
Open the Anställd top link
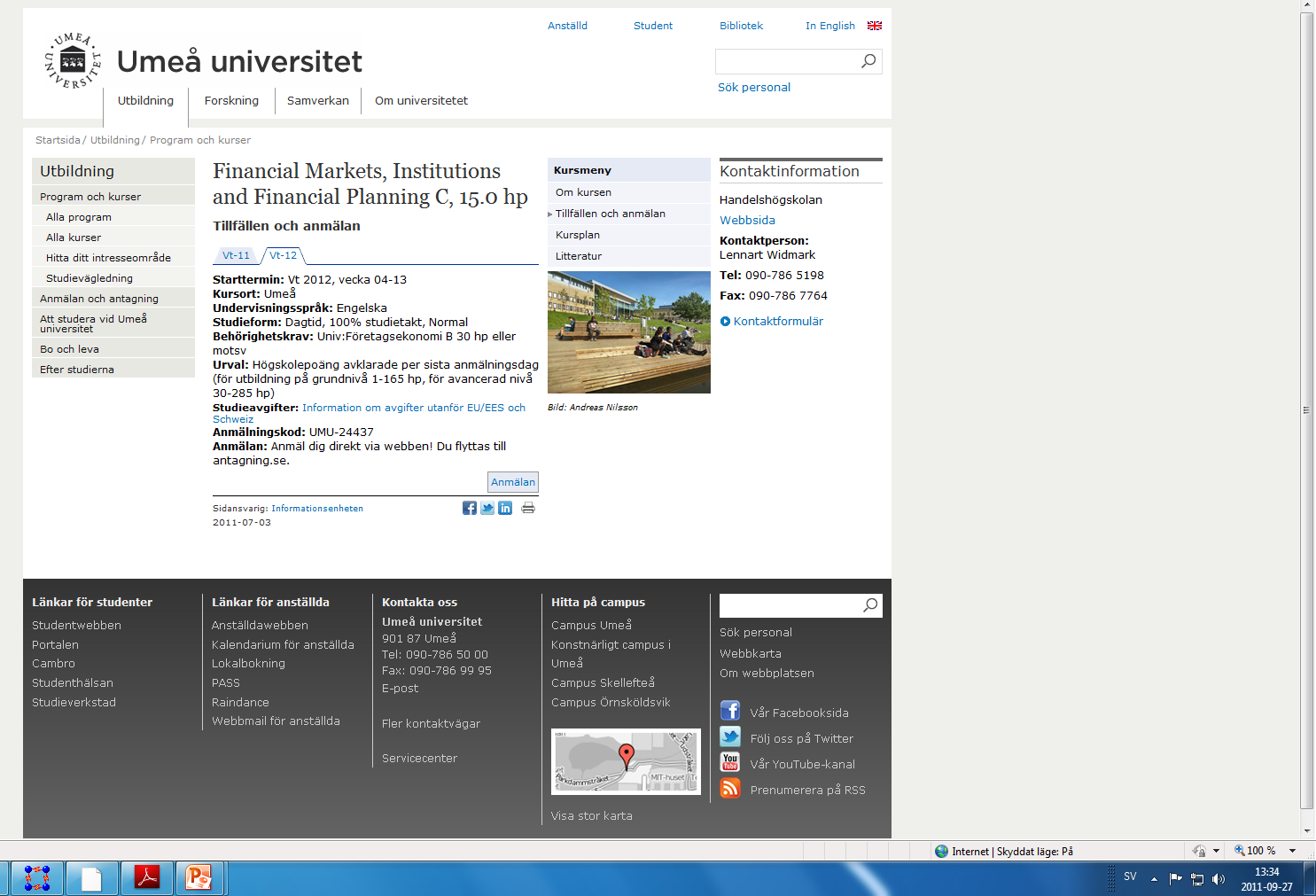[x=567, y=26]
